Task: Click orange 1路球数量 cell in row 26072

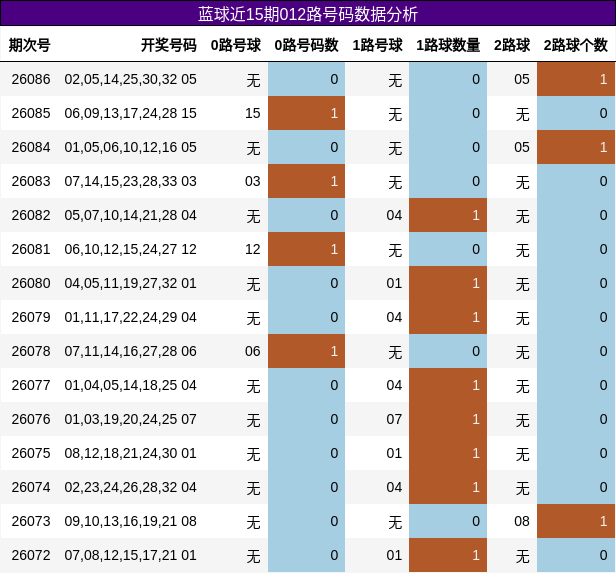Action: pos(448,555)
